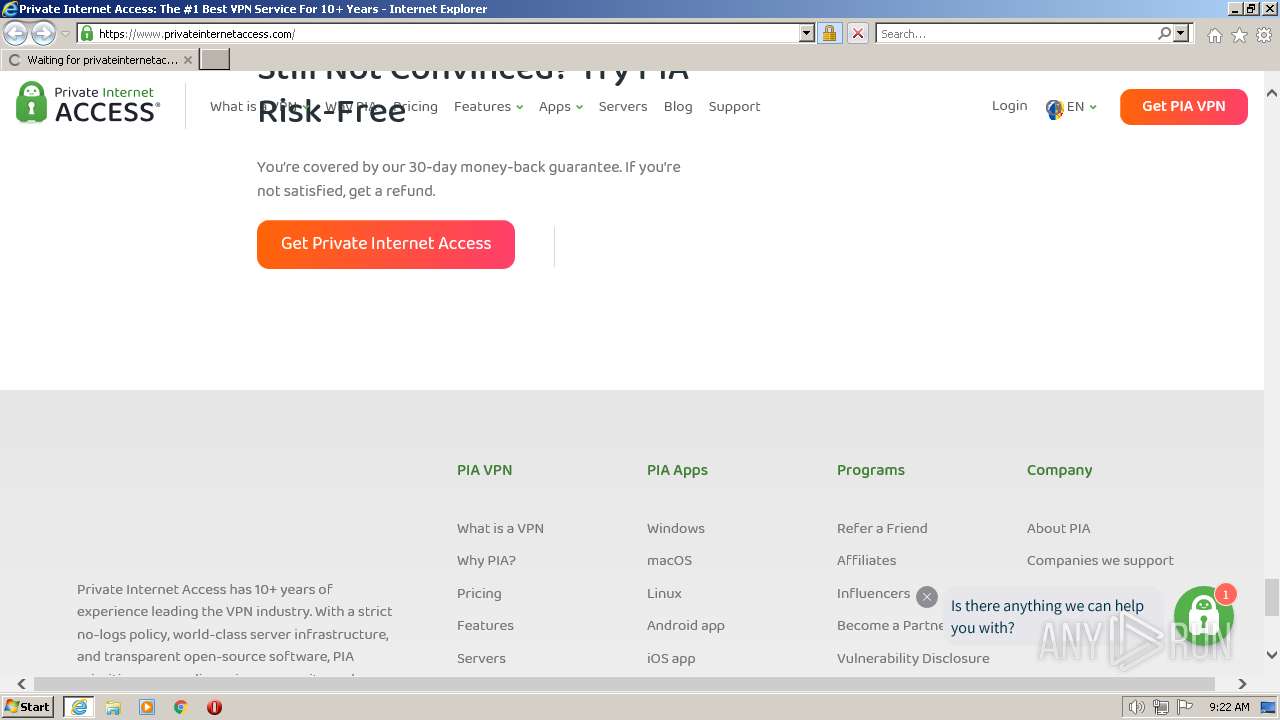Open Favorites star icon

pos(1239,35)
